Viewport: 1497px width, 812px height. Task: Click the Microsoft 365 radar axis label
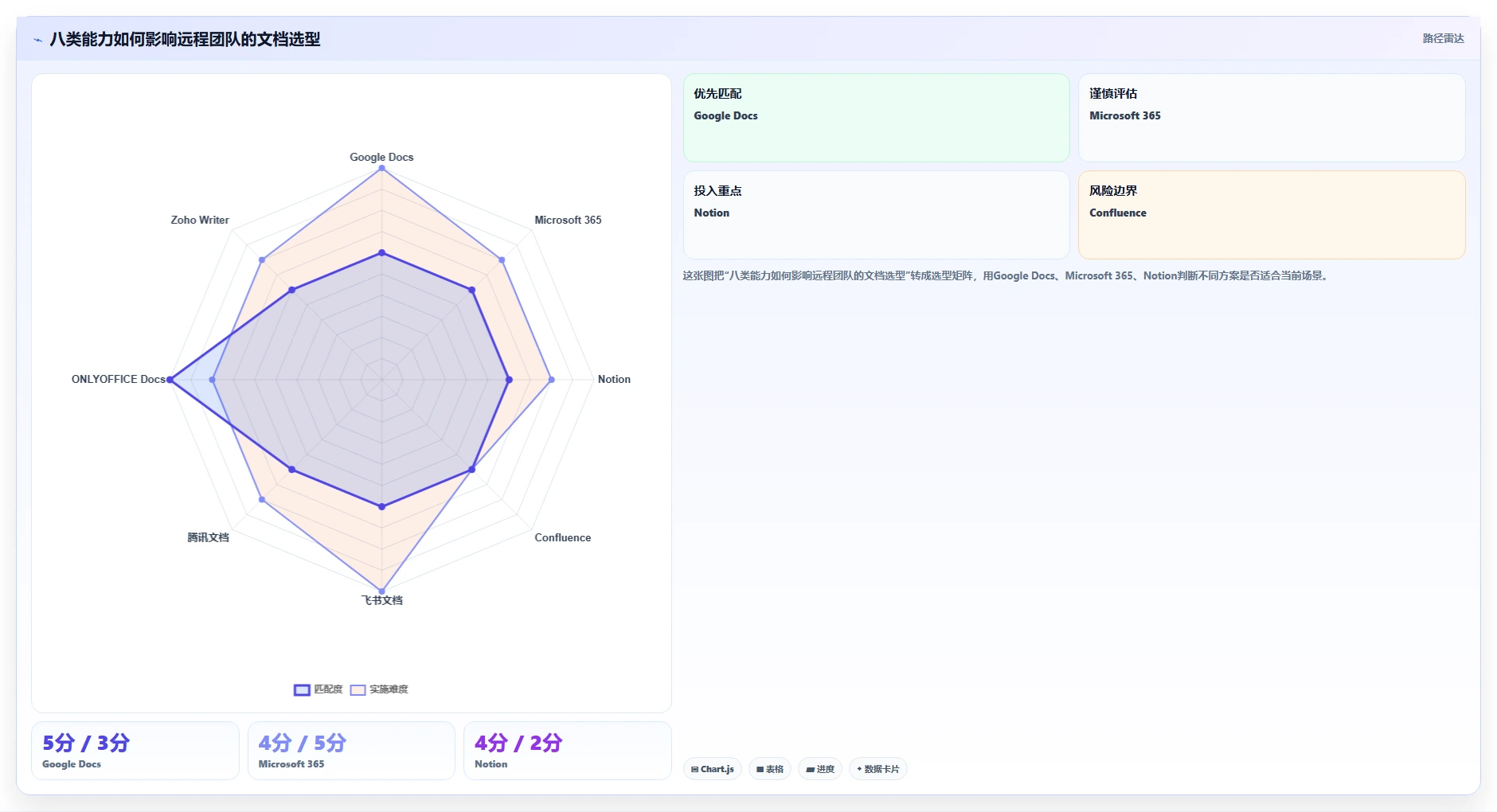(x=568, y=220)
